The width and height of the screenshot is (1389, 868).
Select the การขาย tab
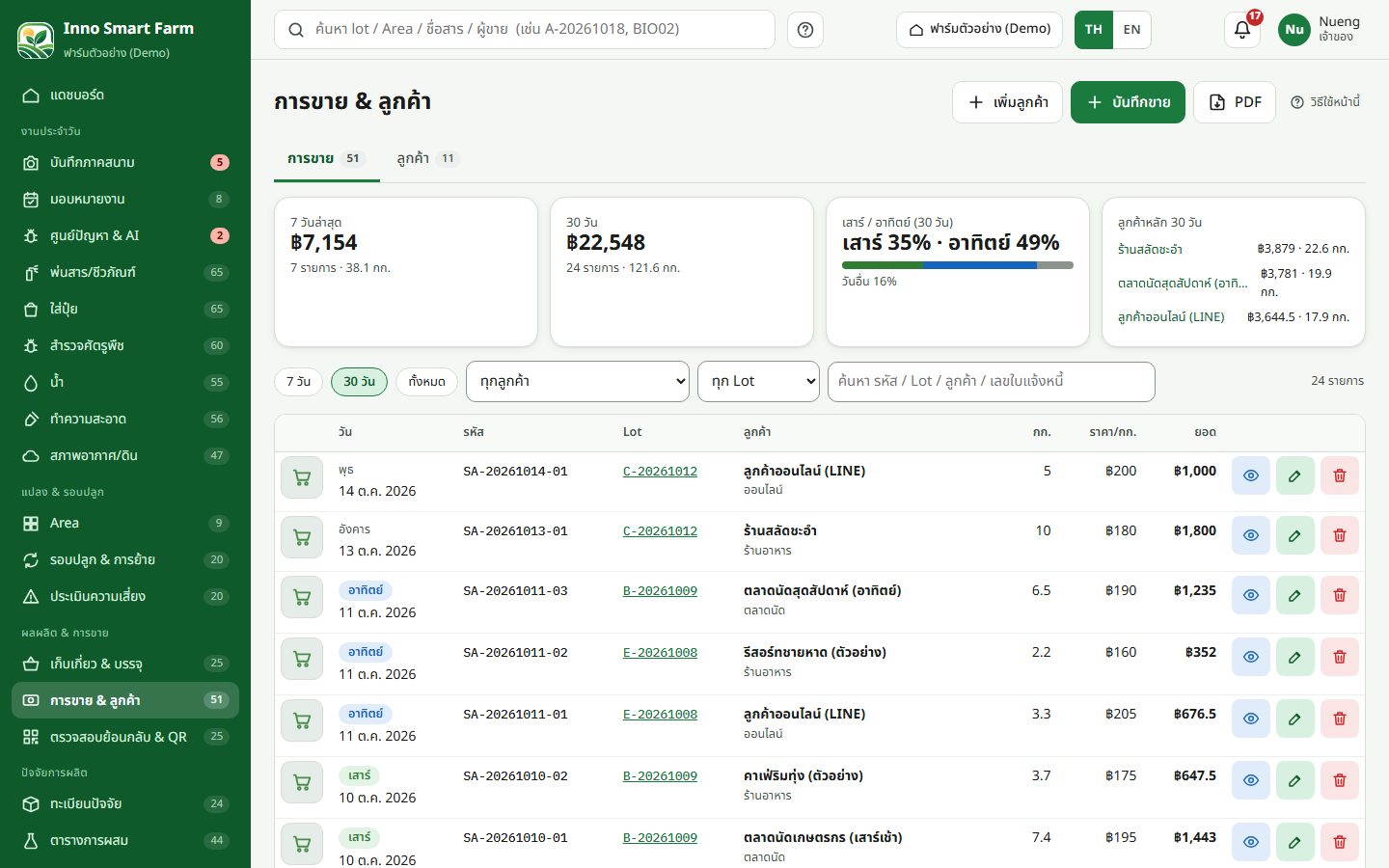point(326,158)
